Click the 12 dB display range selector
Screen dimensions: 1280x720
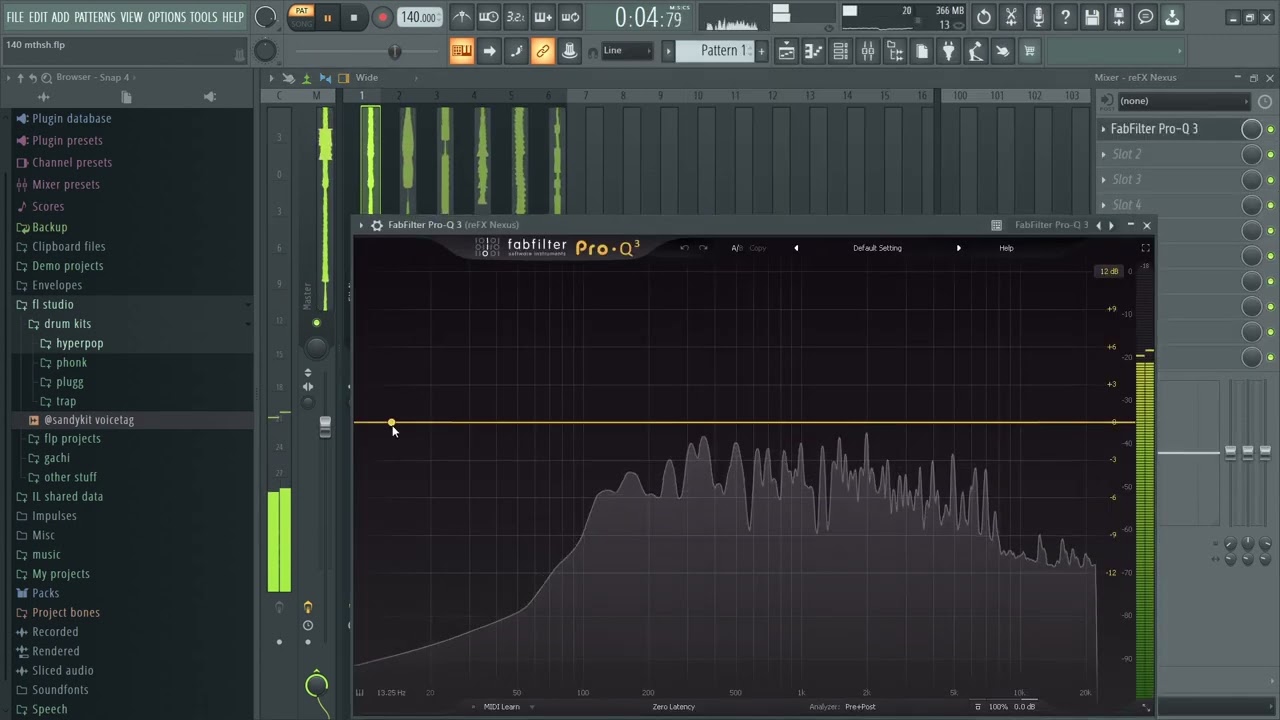point(1109,272)
